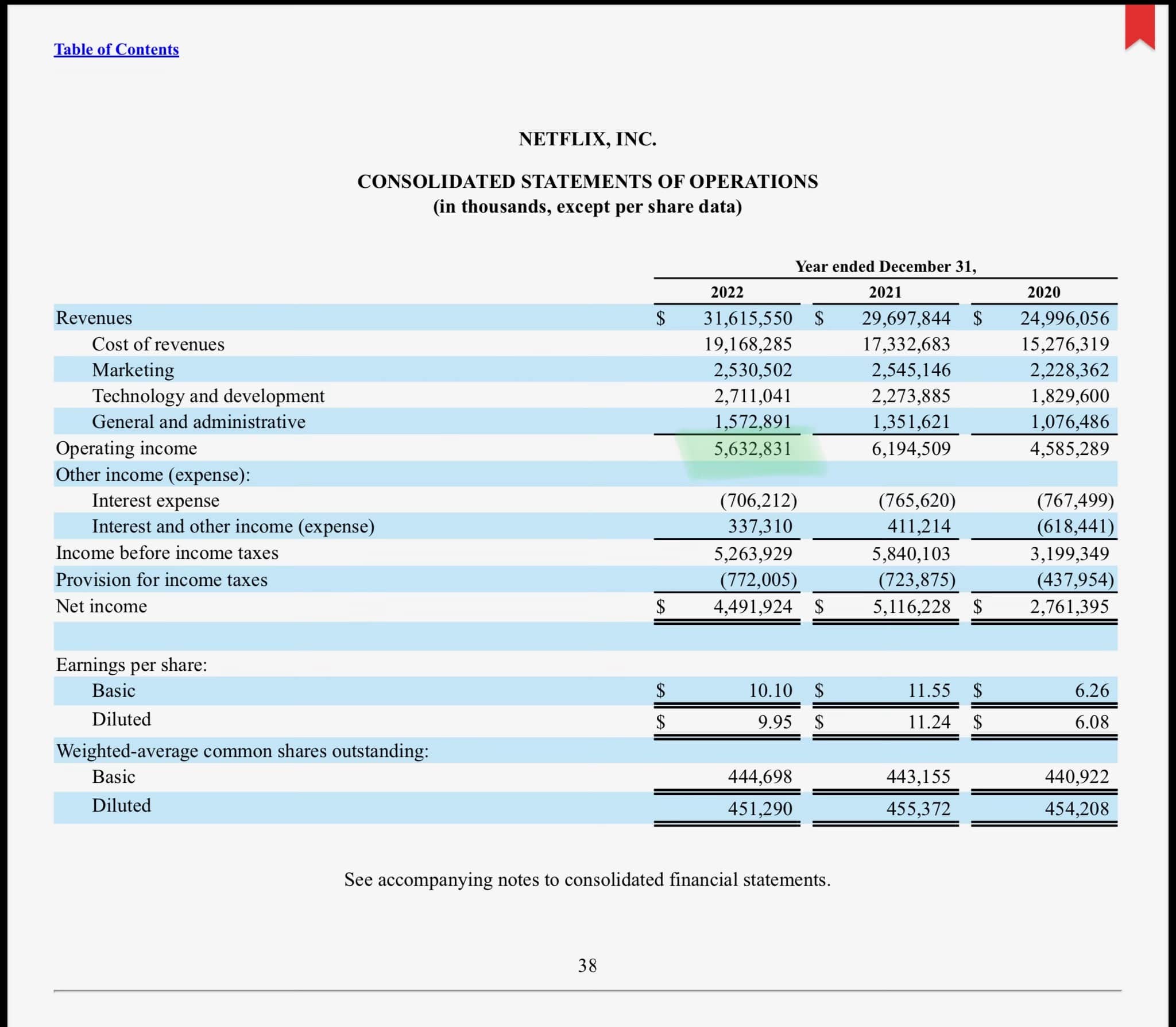Select the 'Other income (expense):' label
The width and height of the screenshot is (1176, 1027).
[153, 475]
